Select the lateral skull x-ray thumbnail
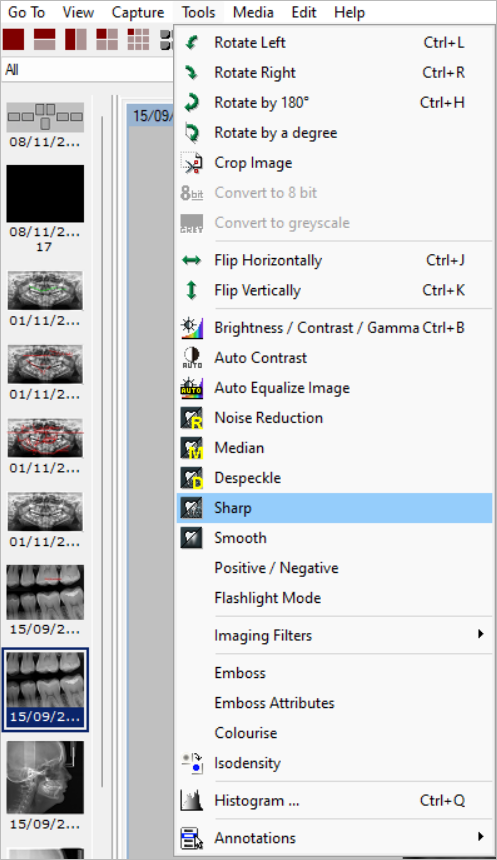This screenshot has width=497, height=860. tap(45, 777)
